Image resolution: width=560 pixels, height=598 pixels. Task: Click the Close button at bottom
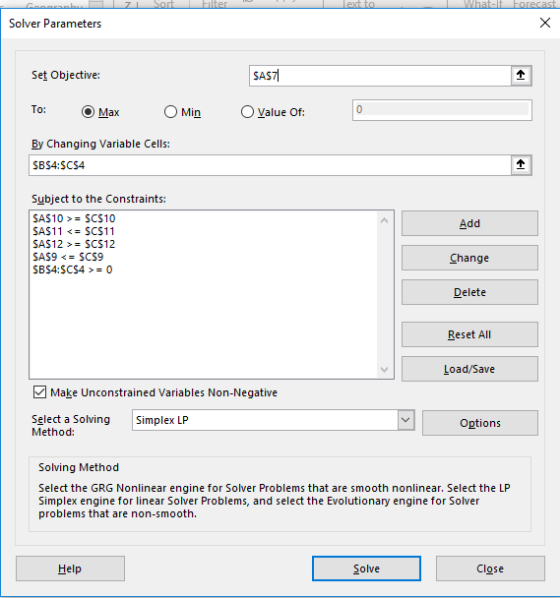[x=490, y=569]
